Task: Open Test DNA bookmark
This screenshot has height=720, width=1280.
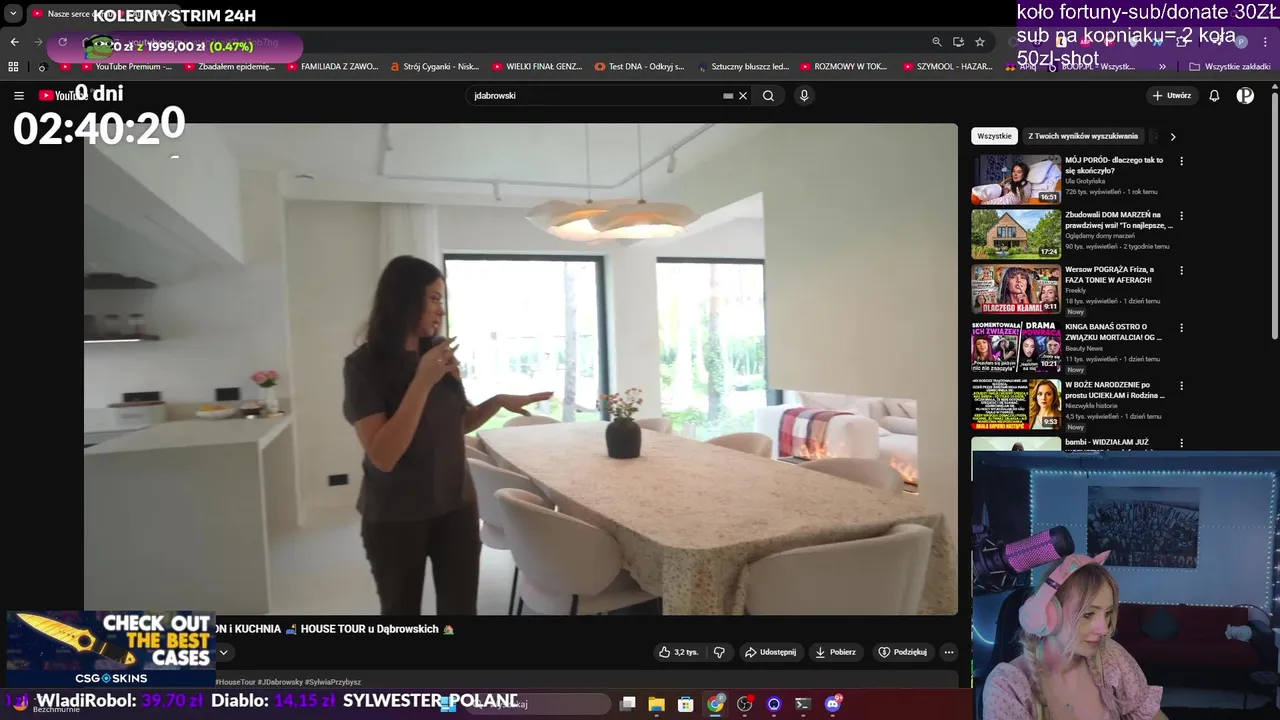Action: coord(640,67)
